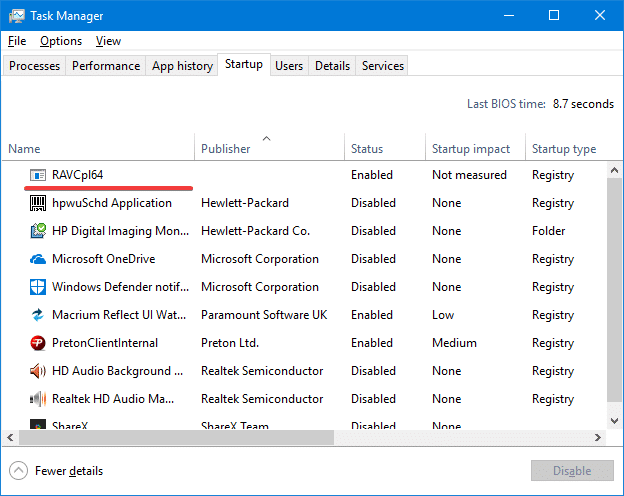Viewport: 624px width, 496px height.
Task: Collapse view with the Fewer details arrow icon
Action: pos(18,471)
